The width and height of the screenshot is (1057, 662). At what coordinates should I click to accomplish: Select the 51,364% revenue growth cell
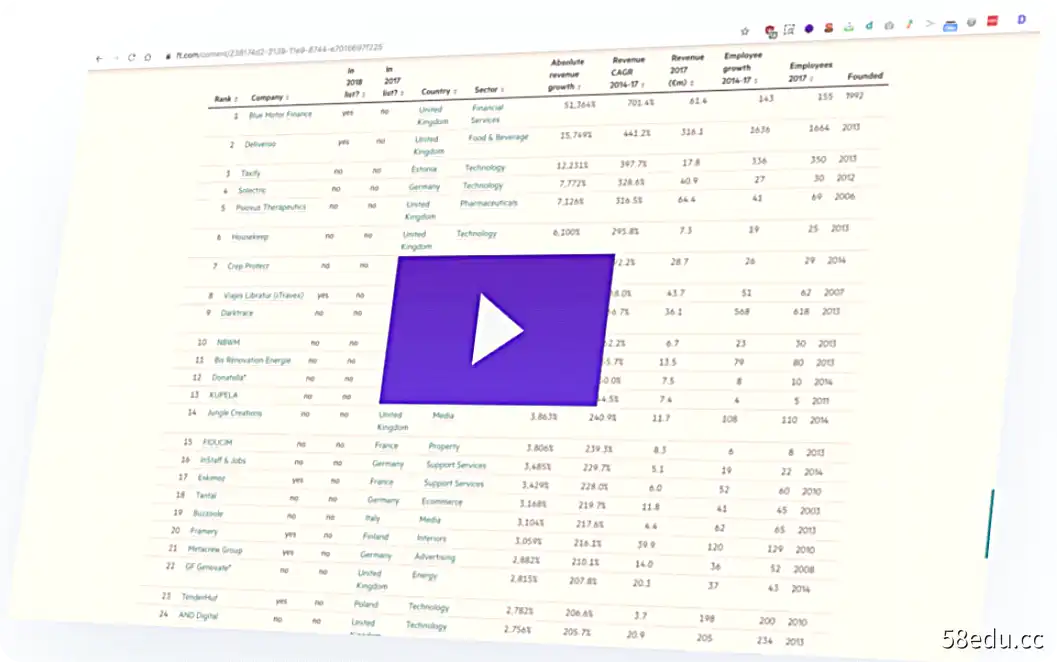[x=579, y=104]
